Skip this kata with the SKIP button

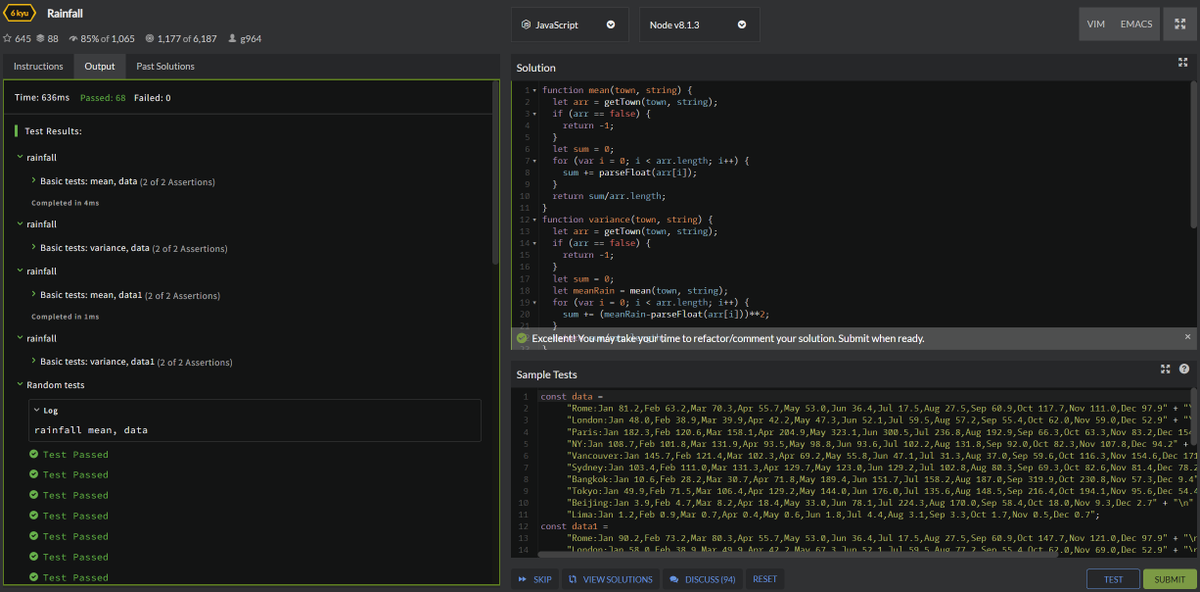click(x=535, y=579)
